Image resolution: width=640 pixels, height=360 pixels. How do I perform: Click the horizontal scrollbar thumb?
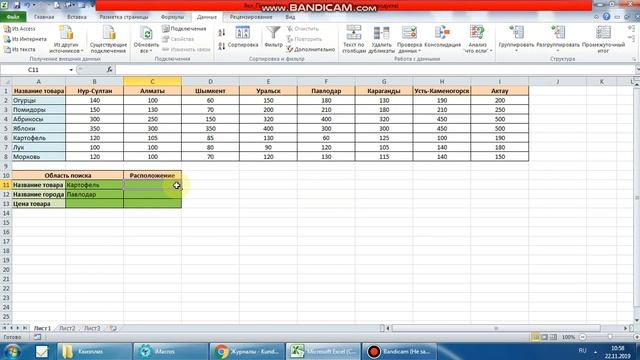click(x=496, y=328)
